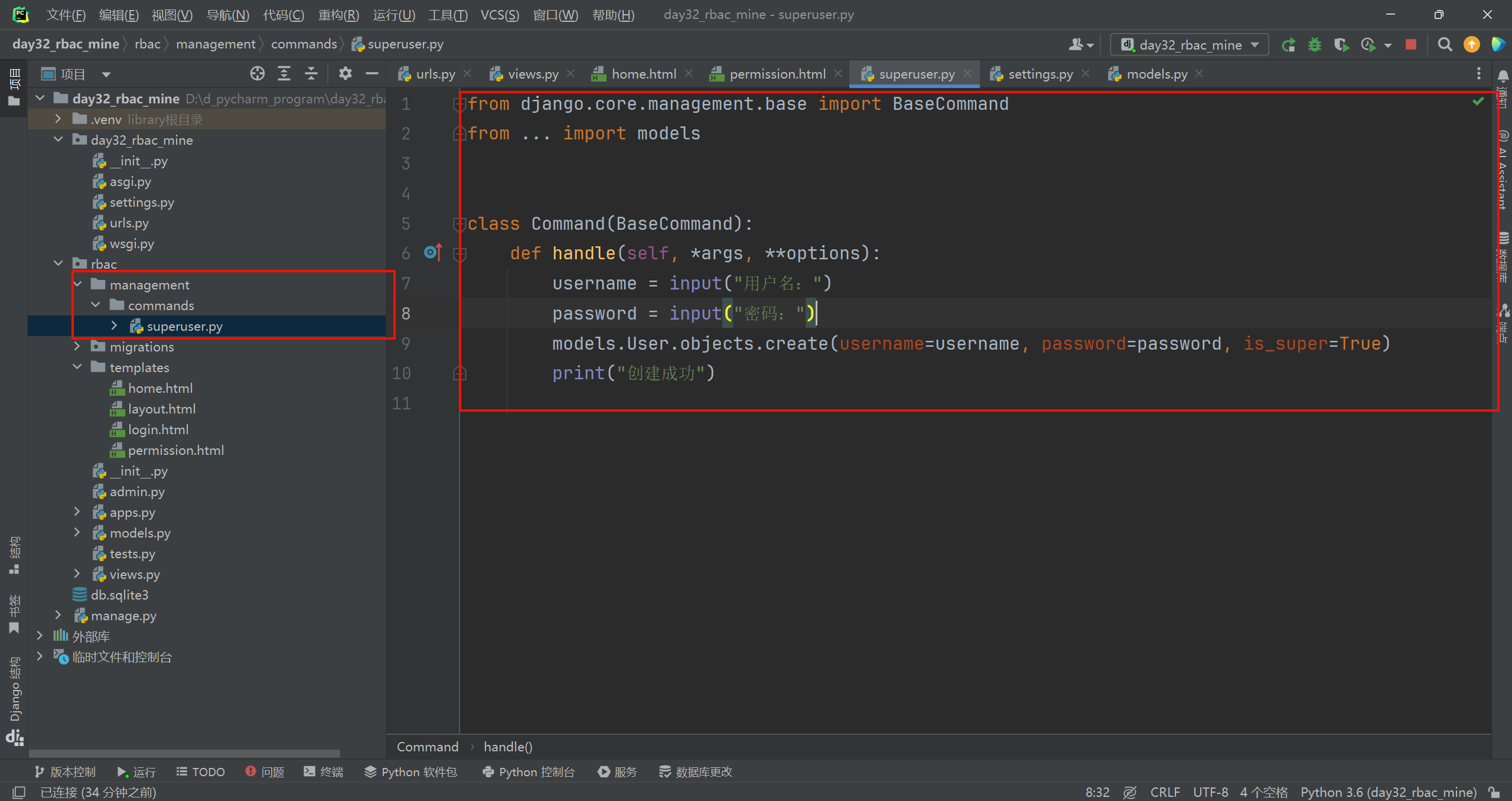Click the Rerun green arrow icon

click(x=1288, y=45)
